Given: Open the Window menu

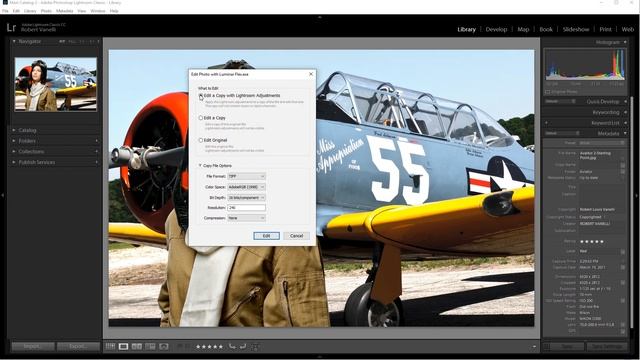Looking at the screenshot, I should 98,11.
